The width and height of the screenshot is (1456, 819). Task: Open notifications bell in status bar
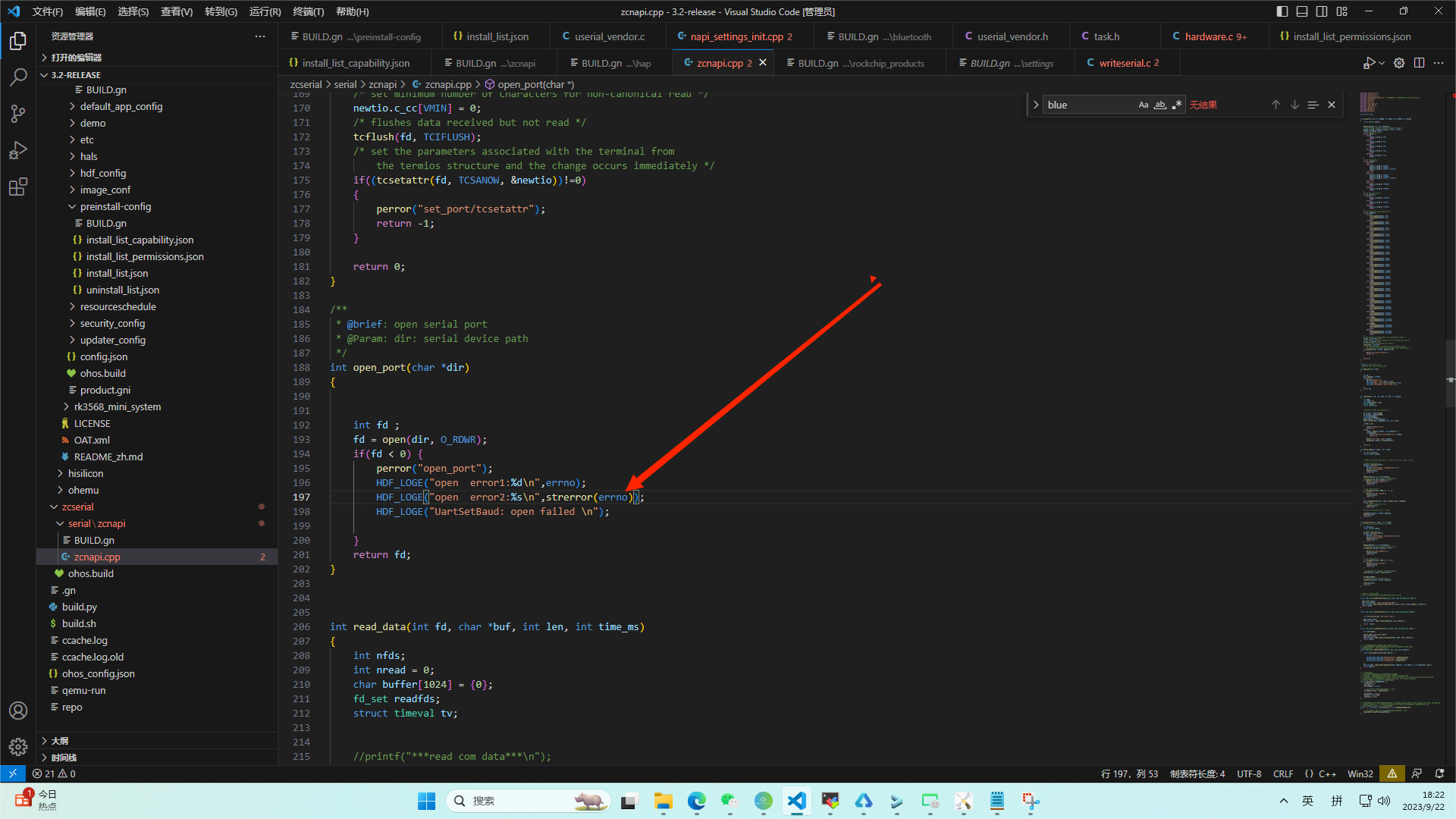(1439, 773)
